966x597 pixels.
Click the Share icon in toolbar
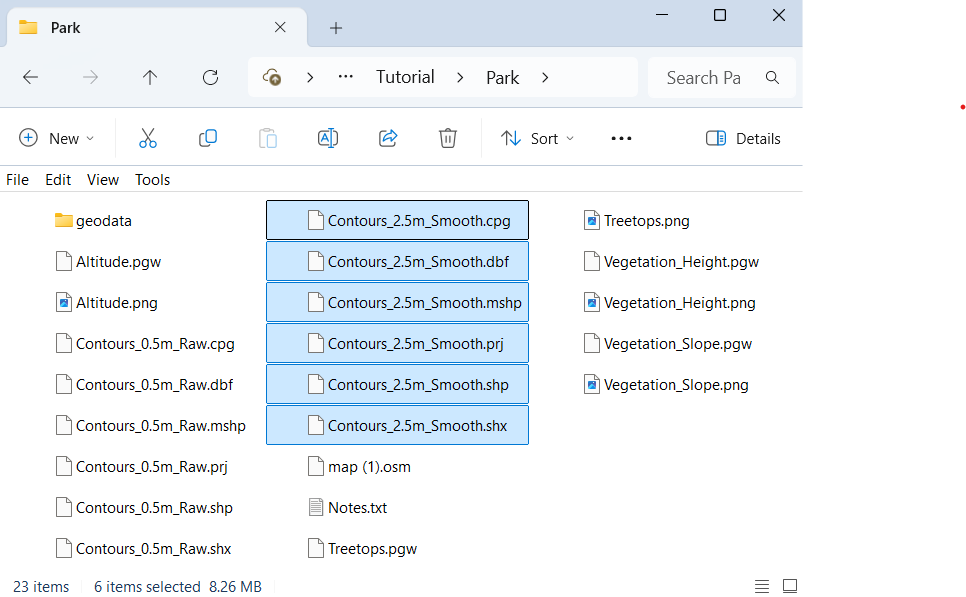(x=388, y=139)
